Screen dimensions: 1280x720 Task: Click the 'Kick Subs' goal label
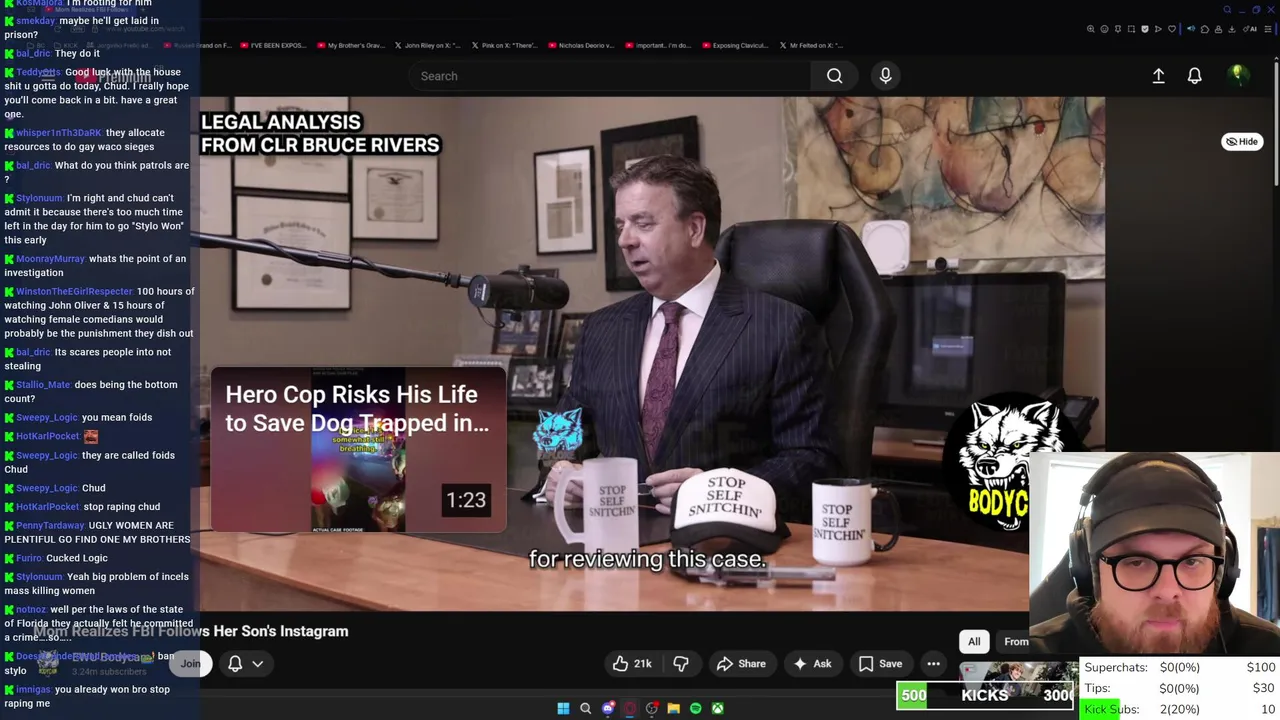[1111, 709]
